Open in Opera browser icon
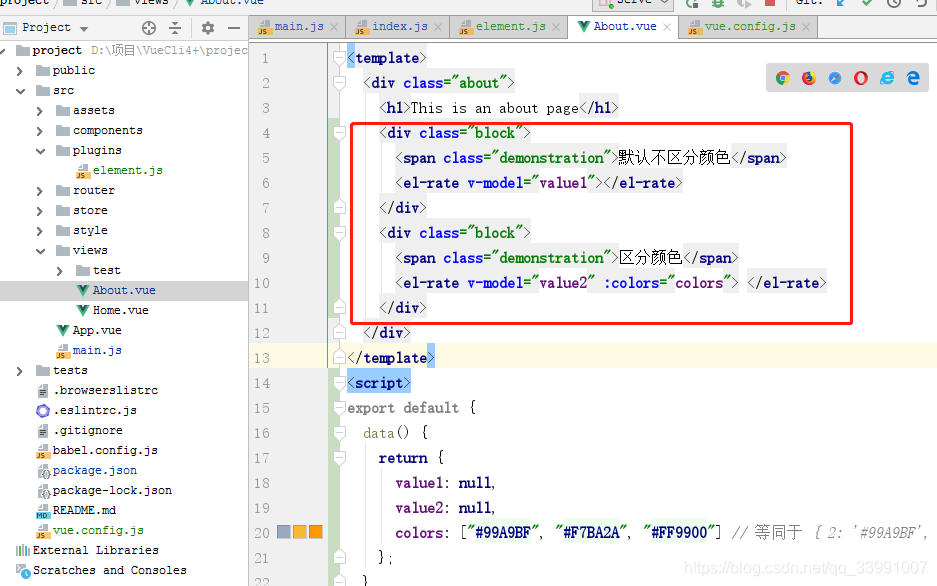Viewport: 937px width, 586px height. pos(861,78)
